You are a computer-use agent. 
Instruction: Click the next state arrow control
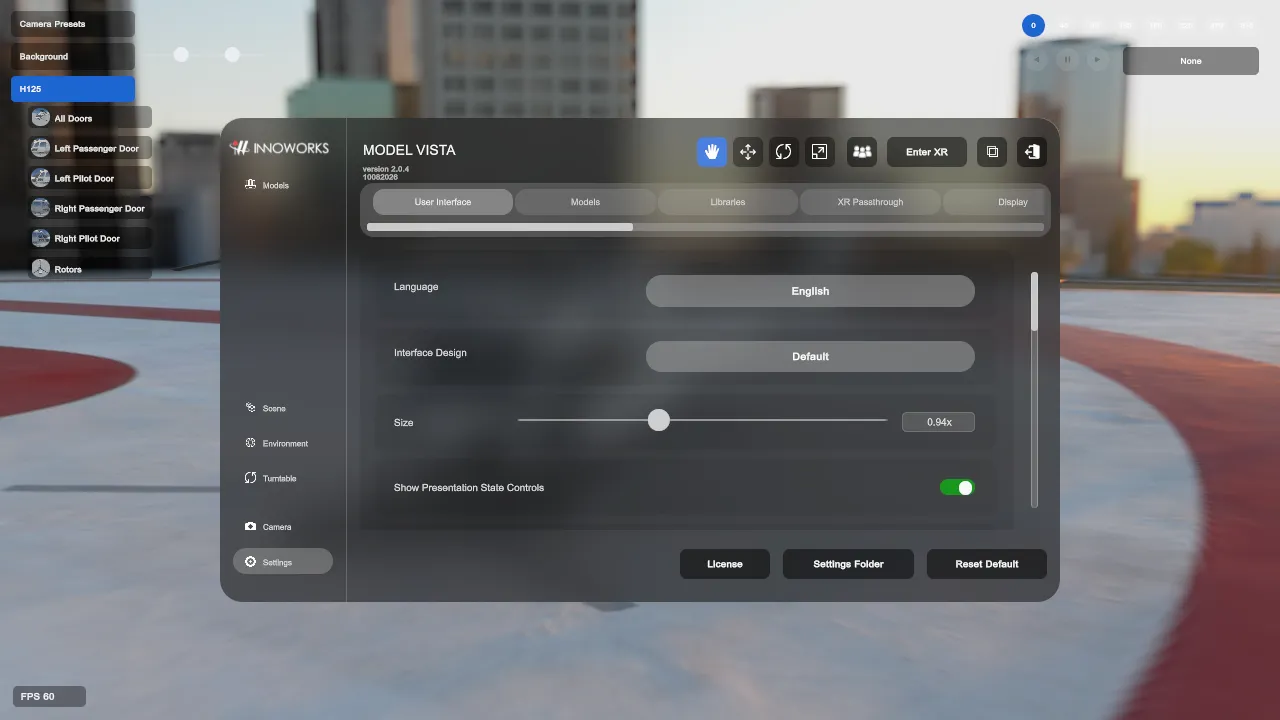(1097, 60)
